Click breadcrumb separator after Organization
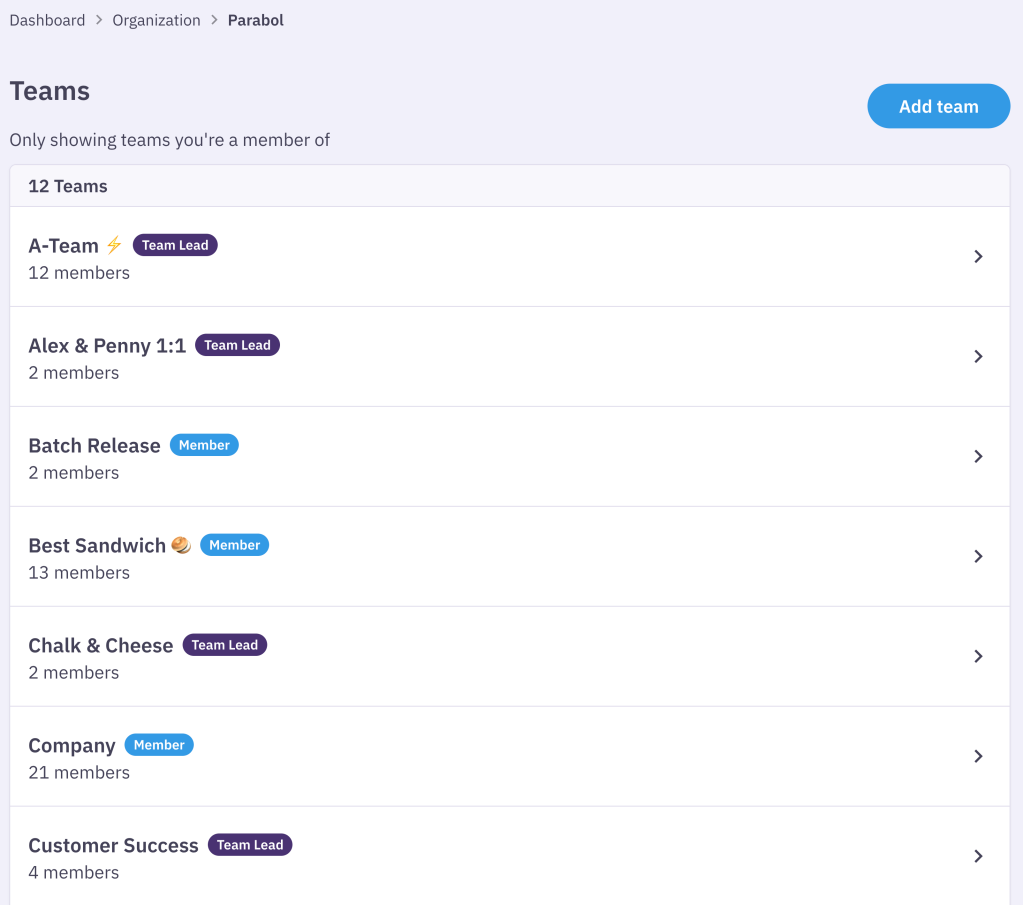The image size is (1023, 905). coord(214,20)
